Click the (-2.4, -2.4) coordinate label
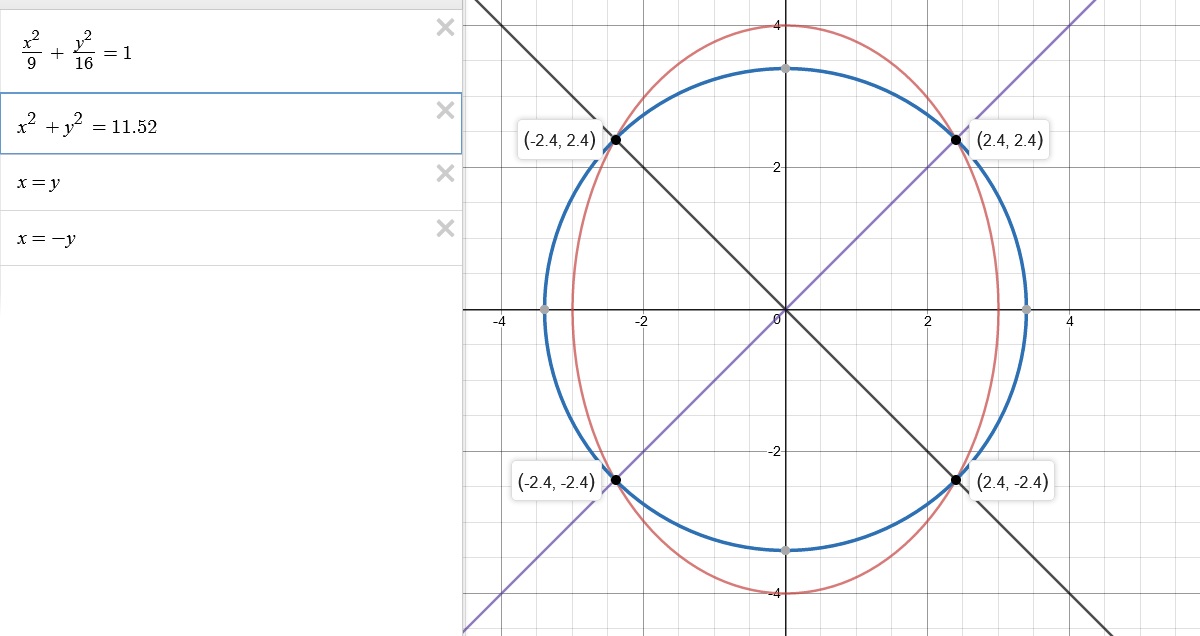 point(557,482)
